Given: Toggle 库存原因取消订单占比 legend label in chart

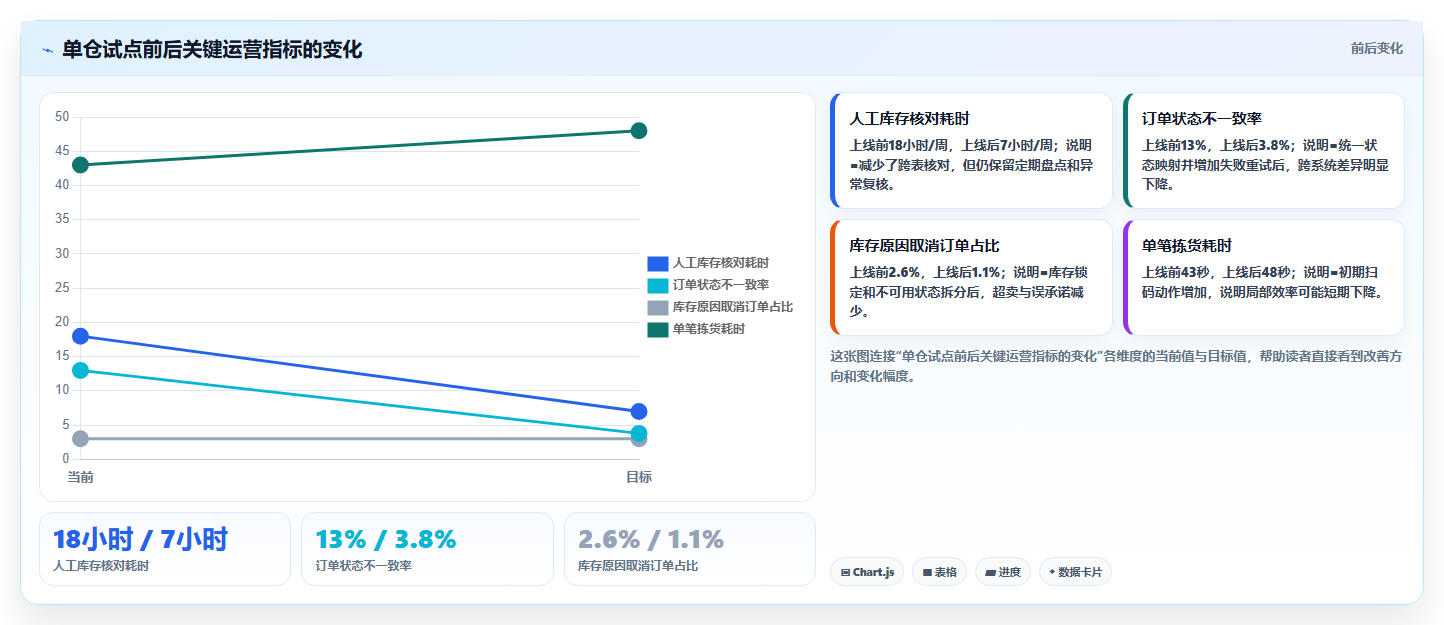Looking at the screenshot, I should [733, 307].
